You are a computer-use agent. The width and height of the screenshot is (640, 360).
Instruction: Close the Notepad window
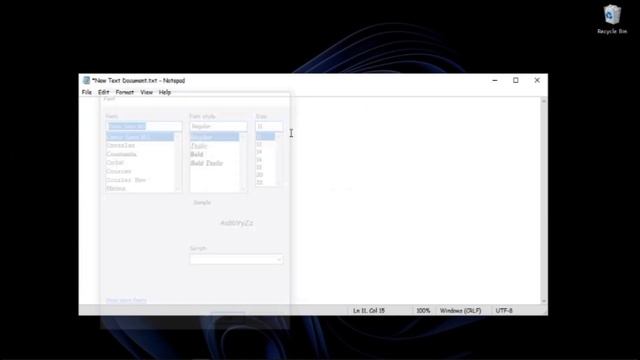coord(537,80)
